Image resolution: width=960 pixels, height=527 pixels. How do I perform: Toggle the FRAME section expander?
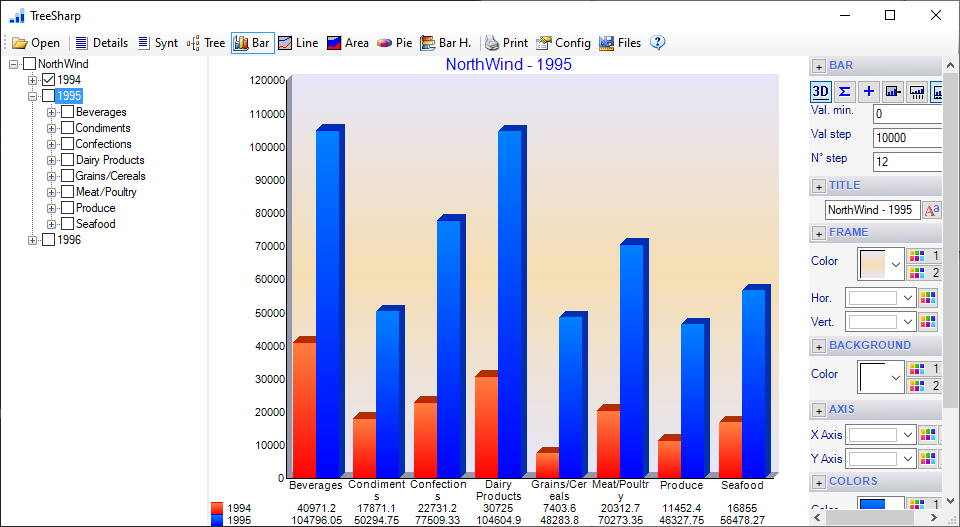(818, 233)
